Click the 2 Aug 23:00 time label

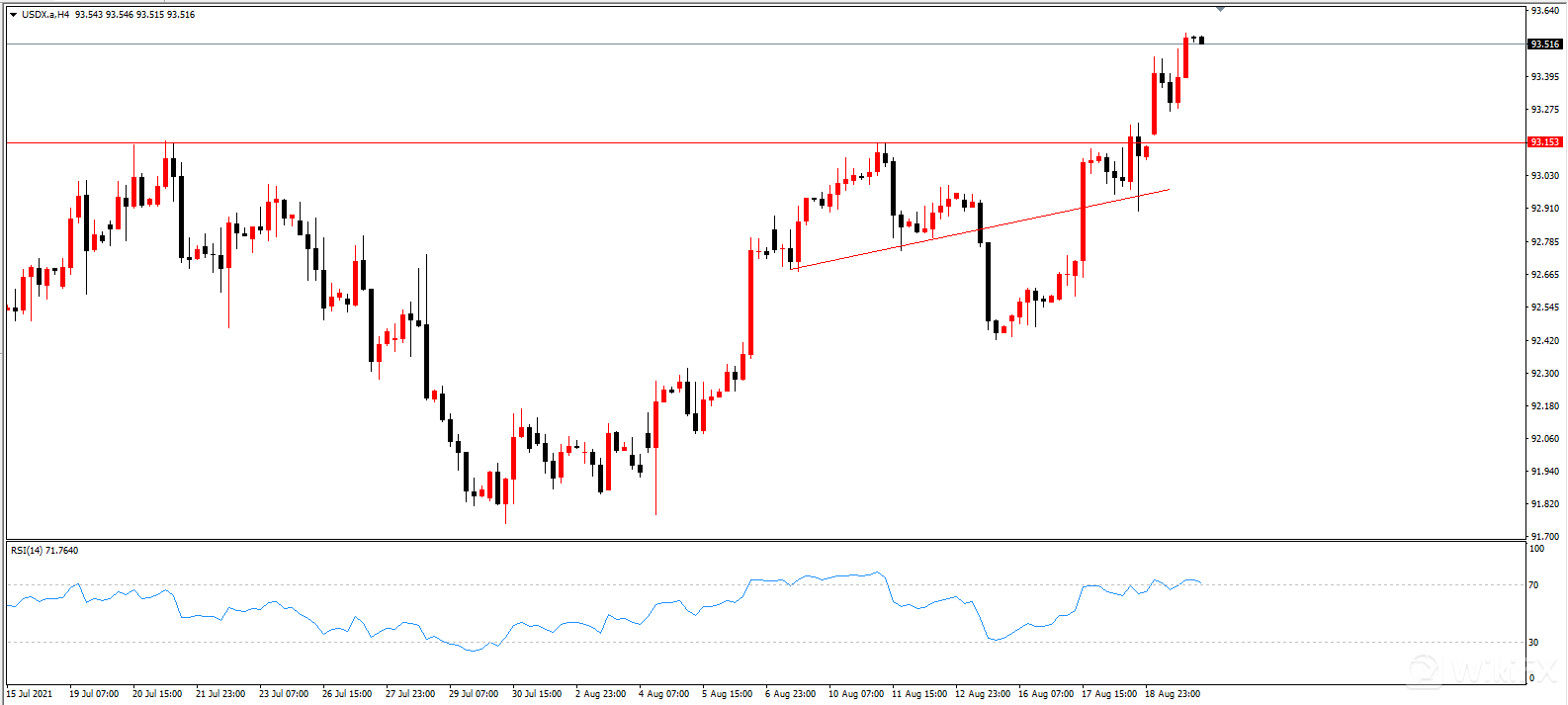[600, 693]
